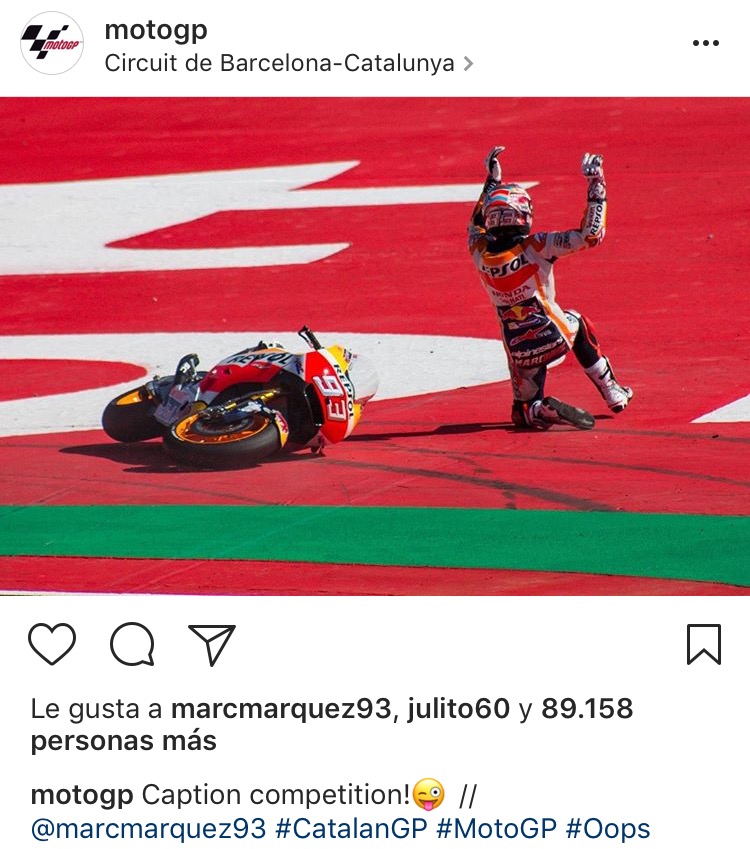Open motogp username in the caption
Screen dimensions: 750x849
[x=82, y=795]
